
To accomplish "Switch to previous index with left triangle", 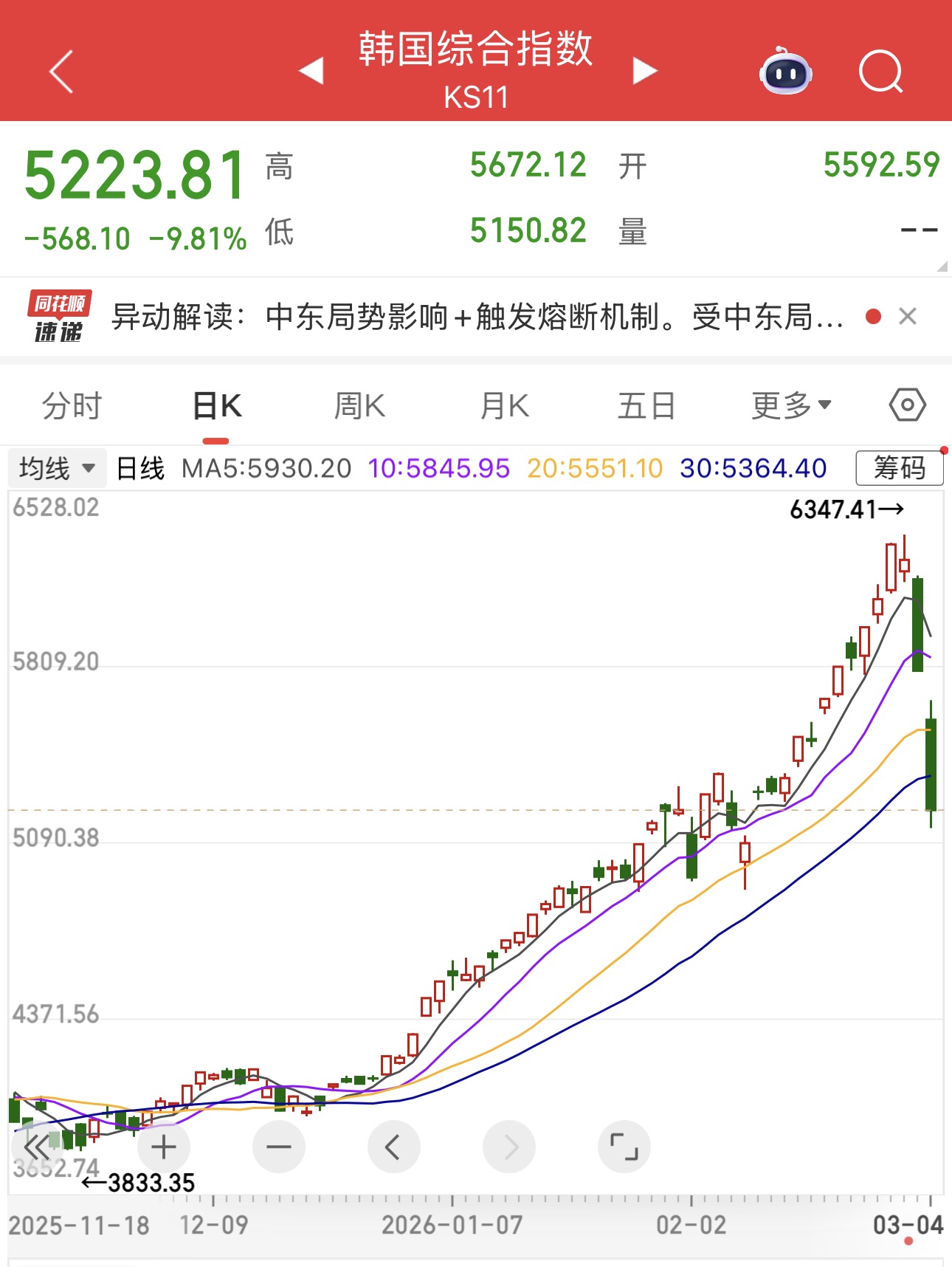I will pyautogui.click(x=311, y=71).
